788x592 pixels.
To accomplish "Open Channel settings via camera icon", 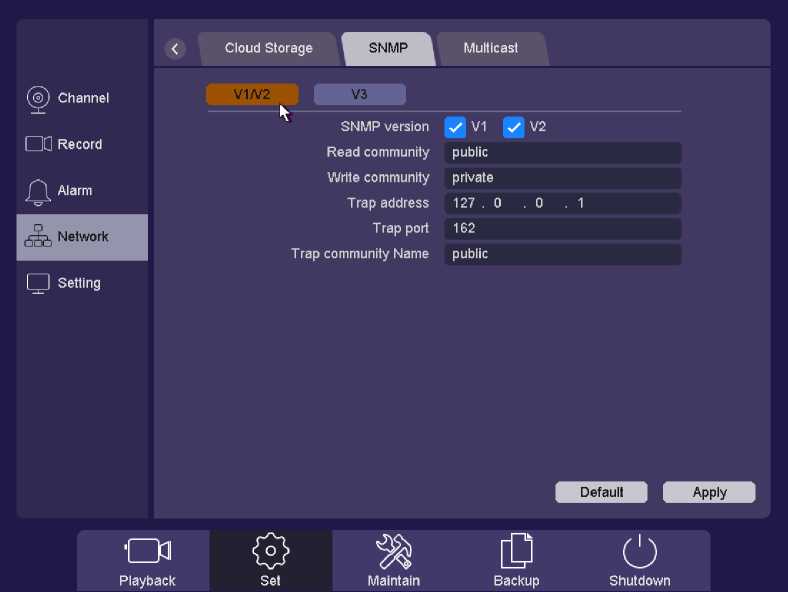I will pyautogui.click(x=39, y=98).
